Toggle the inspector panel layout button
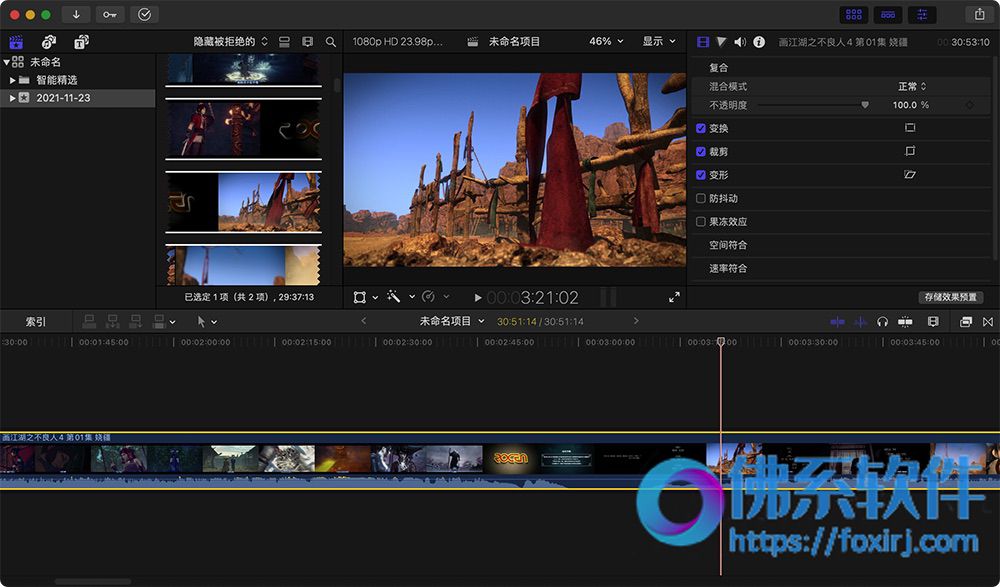The width and height of the screenshot is (1000, 587). click(x=922, y=14)
